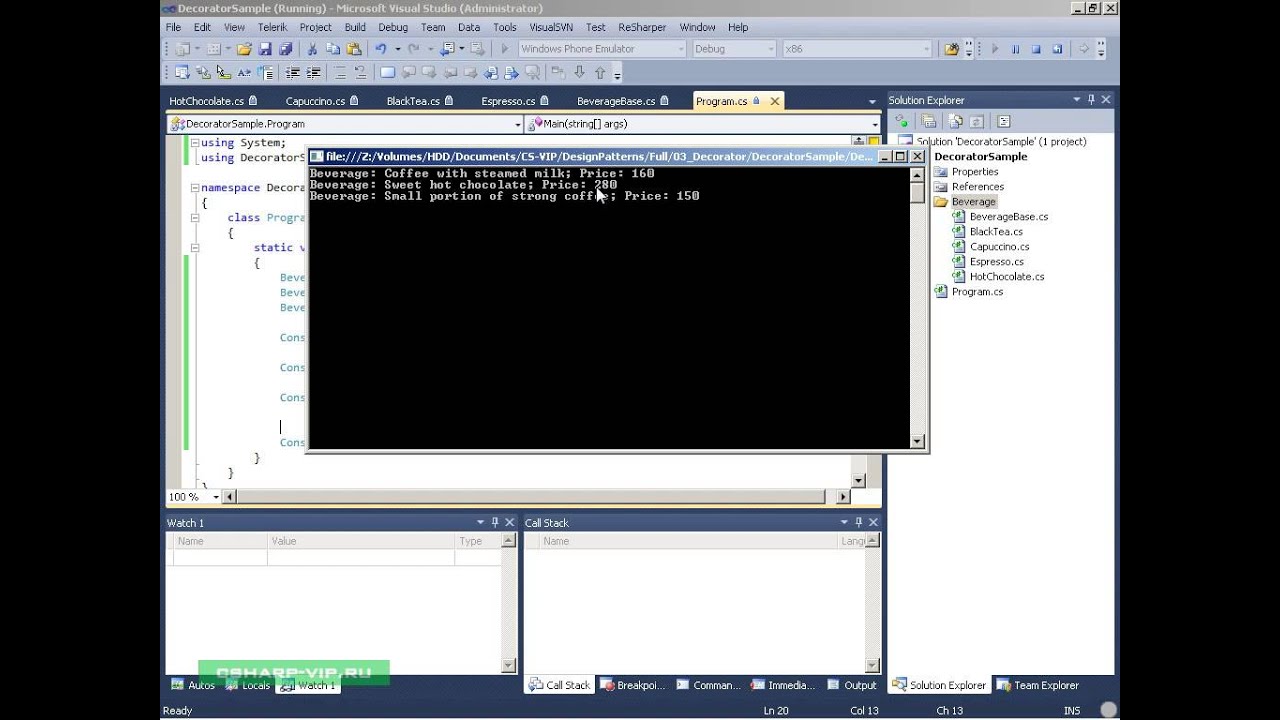Click the editor's horizontal scrollbar right arrow

(x=843, y=496)
